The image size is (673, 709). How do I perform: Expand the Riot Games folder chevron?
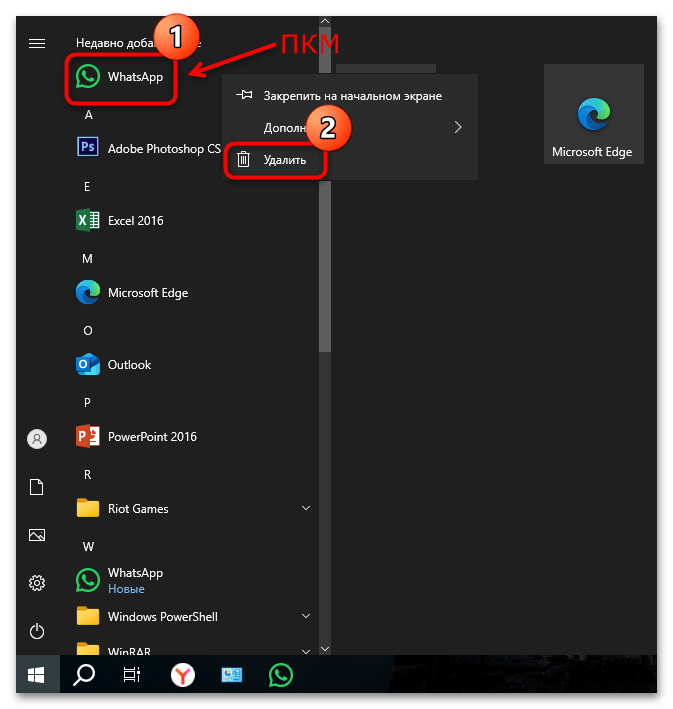tap(306, 508)
